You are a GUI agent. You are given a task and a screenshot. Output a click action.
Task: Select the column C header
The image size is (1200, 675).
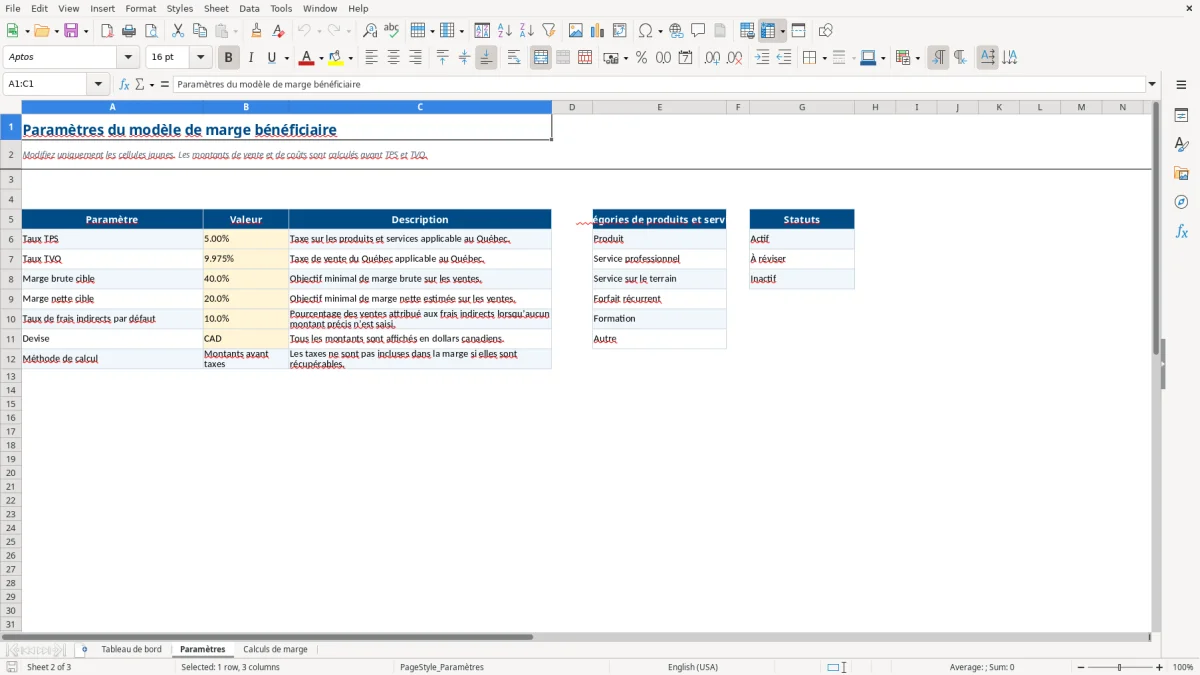tap(420, 107)
